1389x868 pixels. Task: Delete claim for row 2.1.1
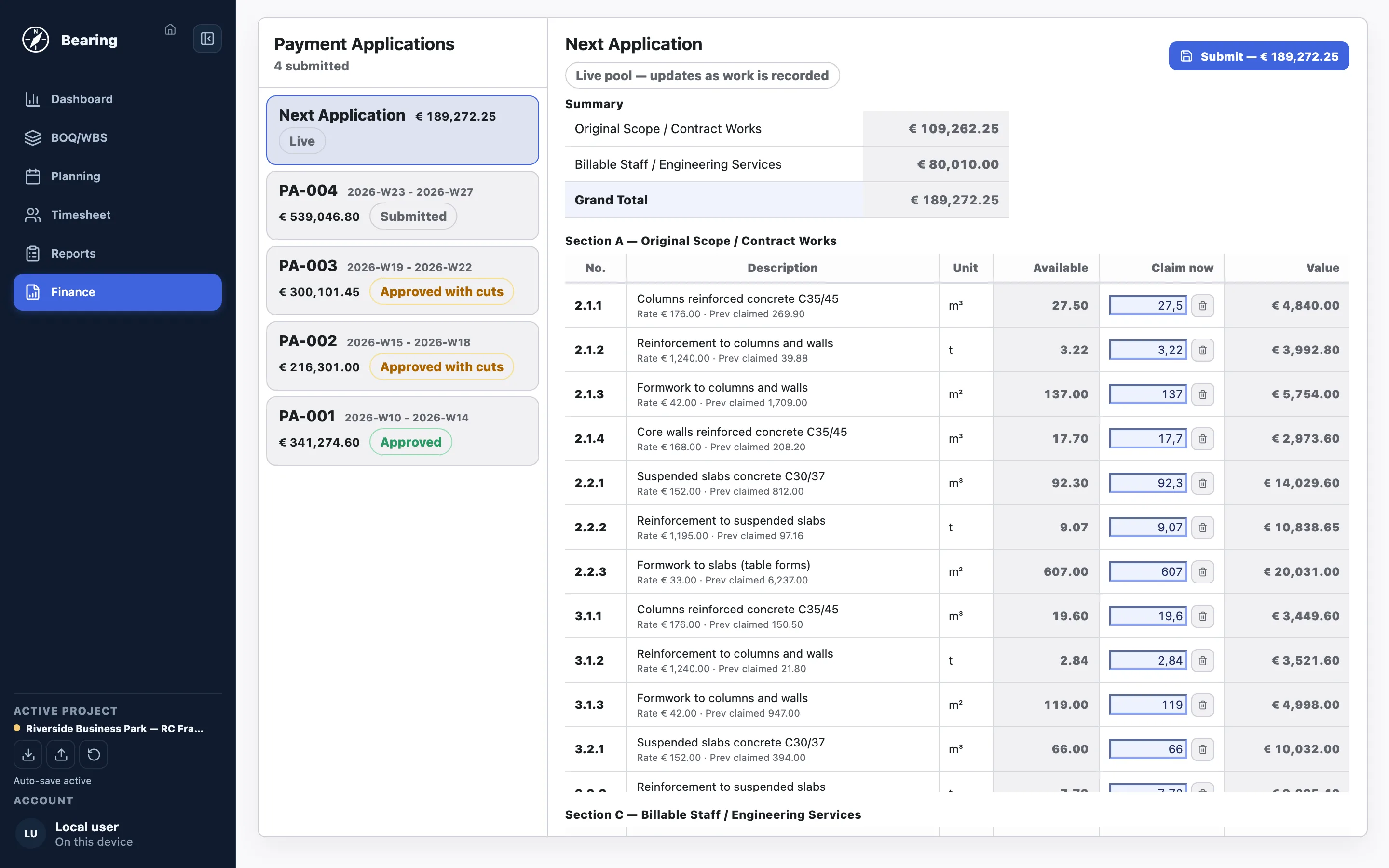(1202, 305)
